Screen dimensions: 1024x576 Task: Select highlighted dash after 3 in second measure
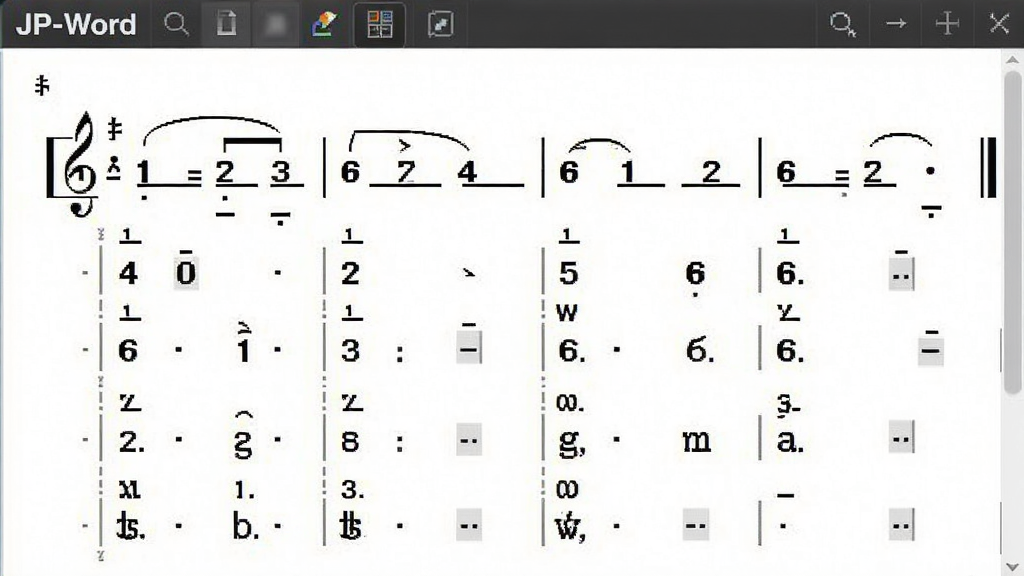point(469,347)
